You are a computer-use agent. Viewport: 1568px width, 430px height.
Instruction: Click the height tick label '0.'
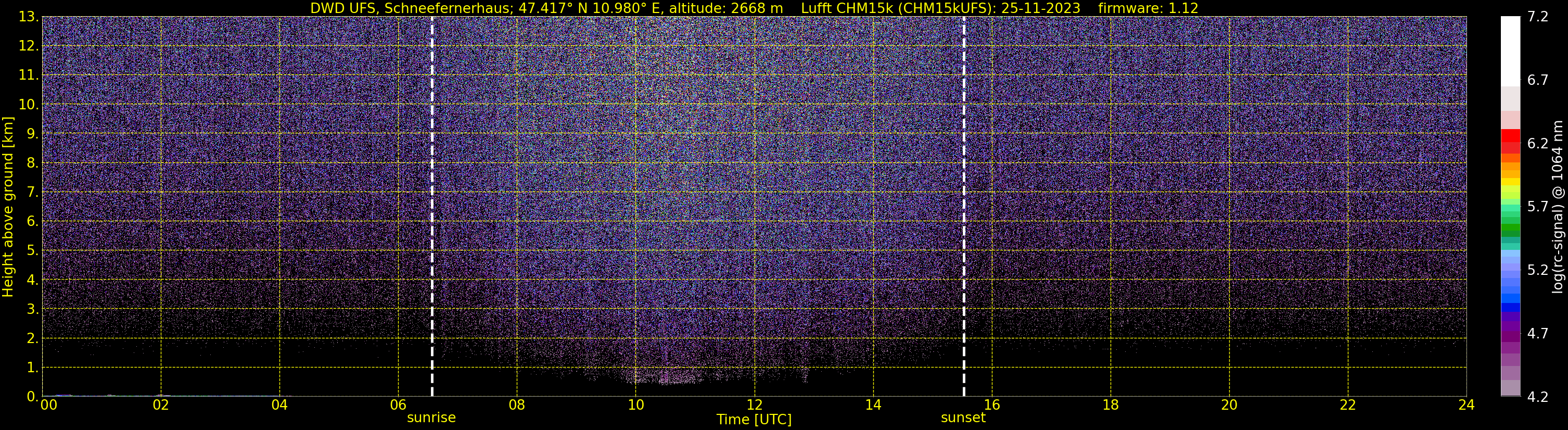32,397
